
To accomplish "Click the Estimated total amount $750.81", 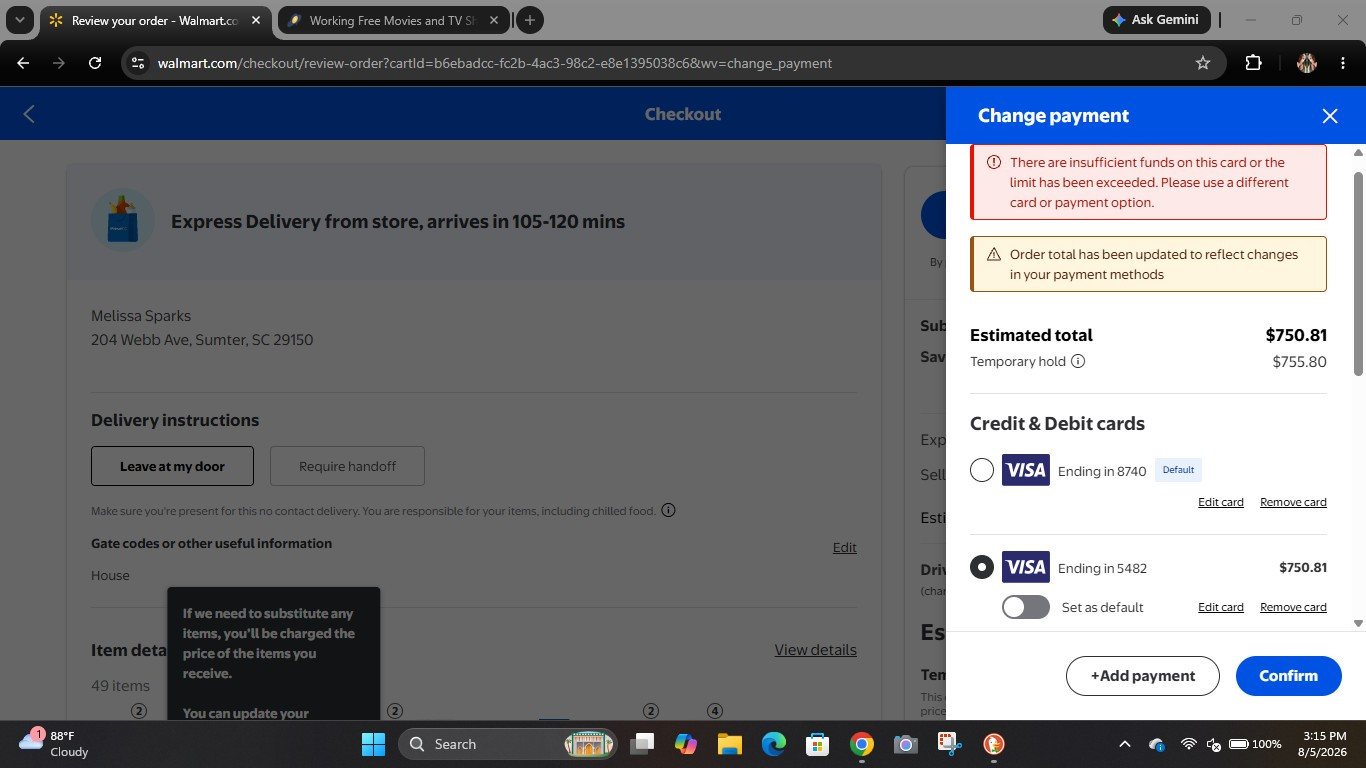I will tap(1296, 335).
